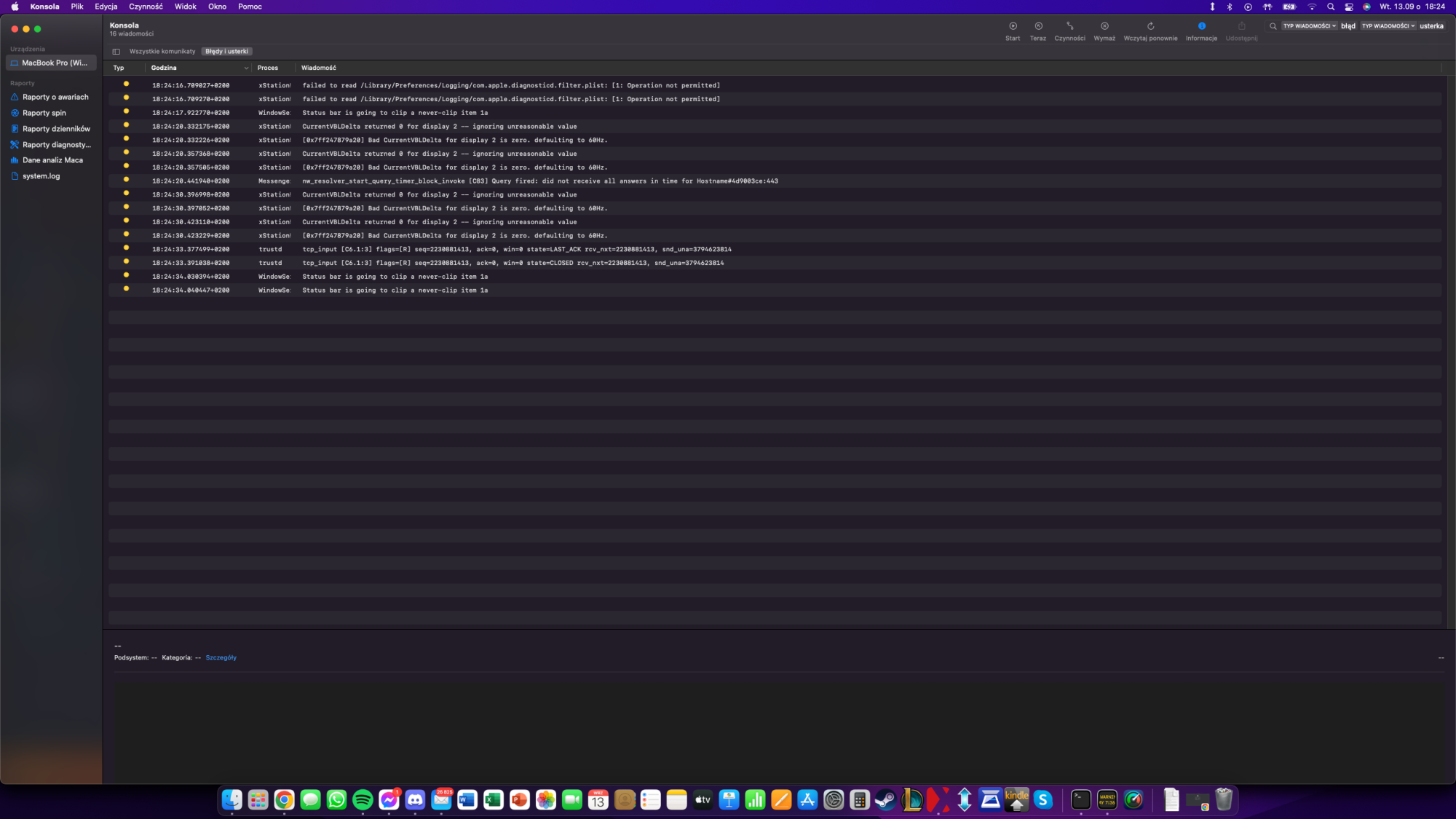Select the Błędy i usterki filter button
The image size is (1456, 819).
tap(226, 52)
